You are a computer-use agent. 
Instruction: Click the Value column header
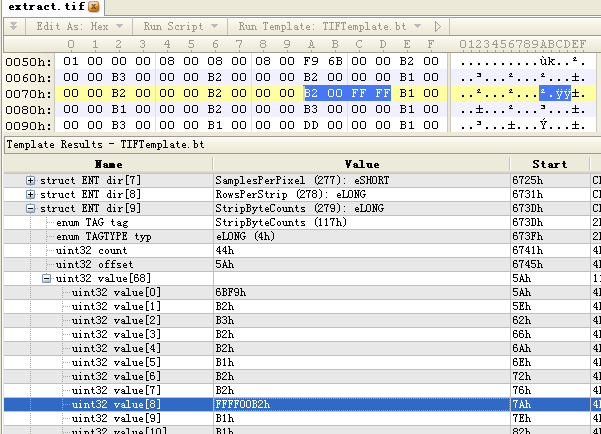click(361, 164)
